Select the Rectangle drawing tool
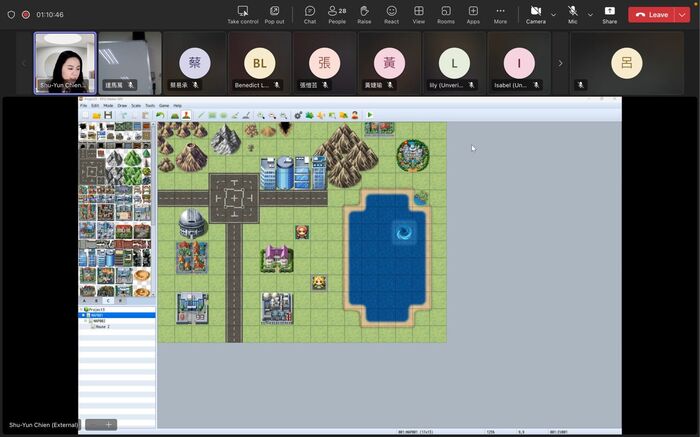This screenshot has width=700, height=437. pos(212,115)
